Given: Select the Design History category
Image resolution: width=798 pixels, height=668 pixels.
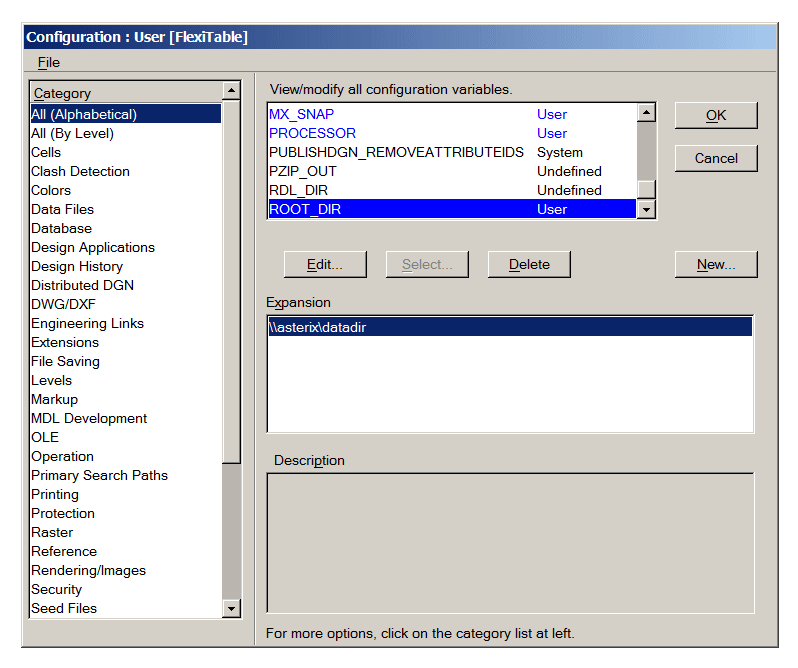Looking at the screenshot, I should 126,266.
